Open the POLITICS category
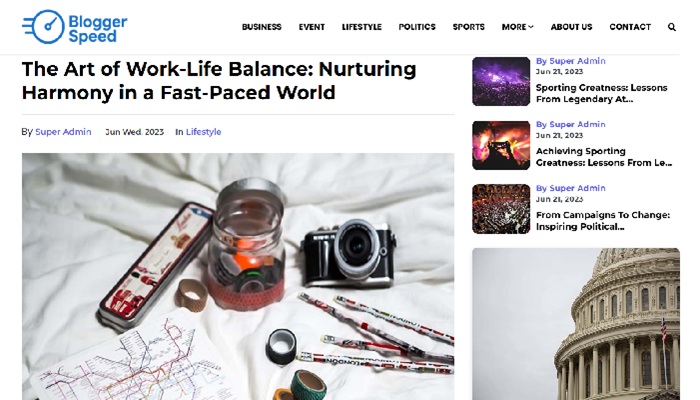Viewport: 700px width, 400px height. (417, 27)
